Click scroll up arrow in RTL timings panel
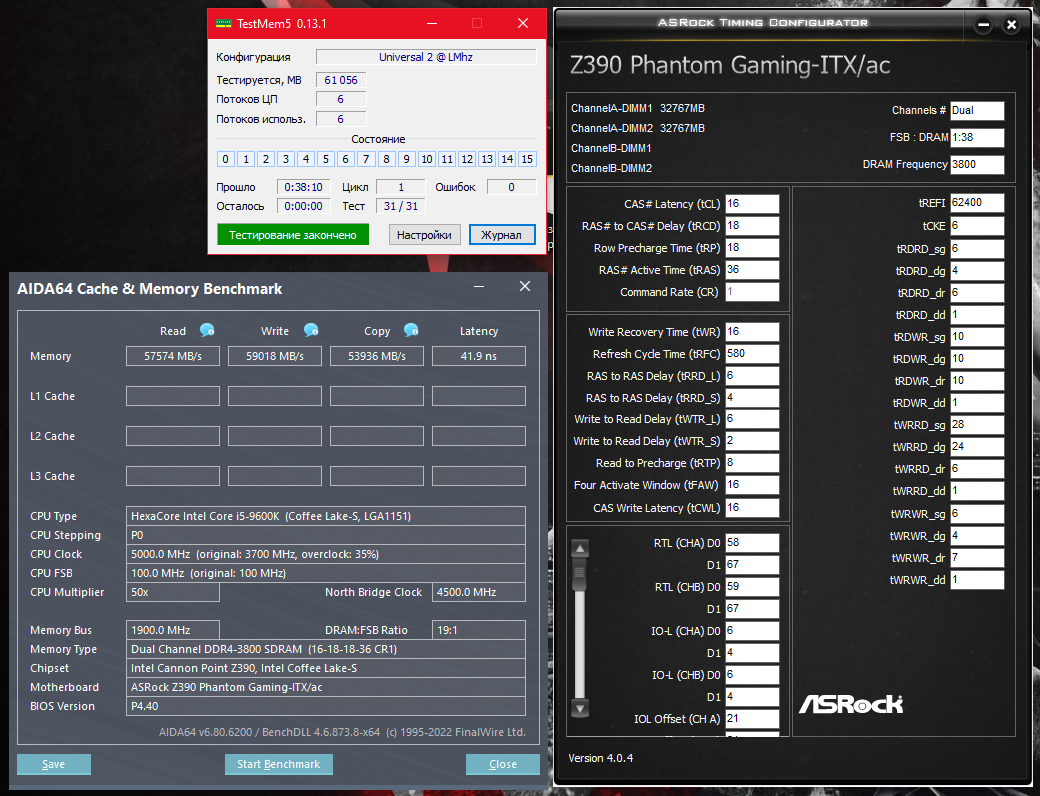 click(x=580, y=549)
